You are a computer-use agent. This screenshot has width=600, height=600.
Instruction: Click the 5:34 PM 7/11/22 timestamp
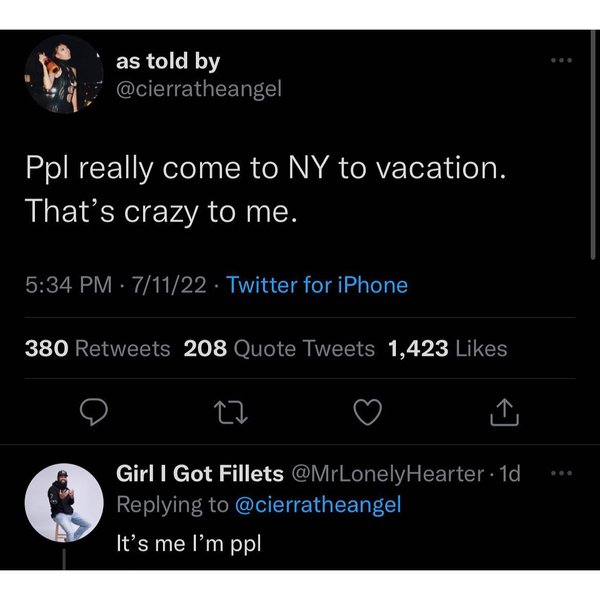(x=114, y=285)
